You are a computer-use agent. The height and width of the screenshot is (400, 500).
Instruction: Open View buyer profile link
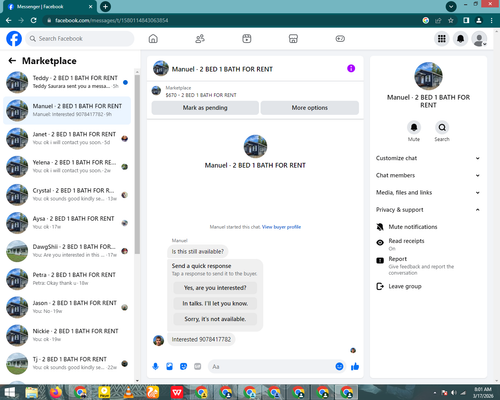[281, 227]
